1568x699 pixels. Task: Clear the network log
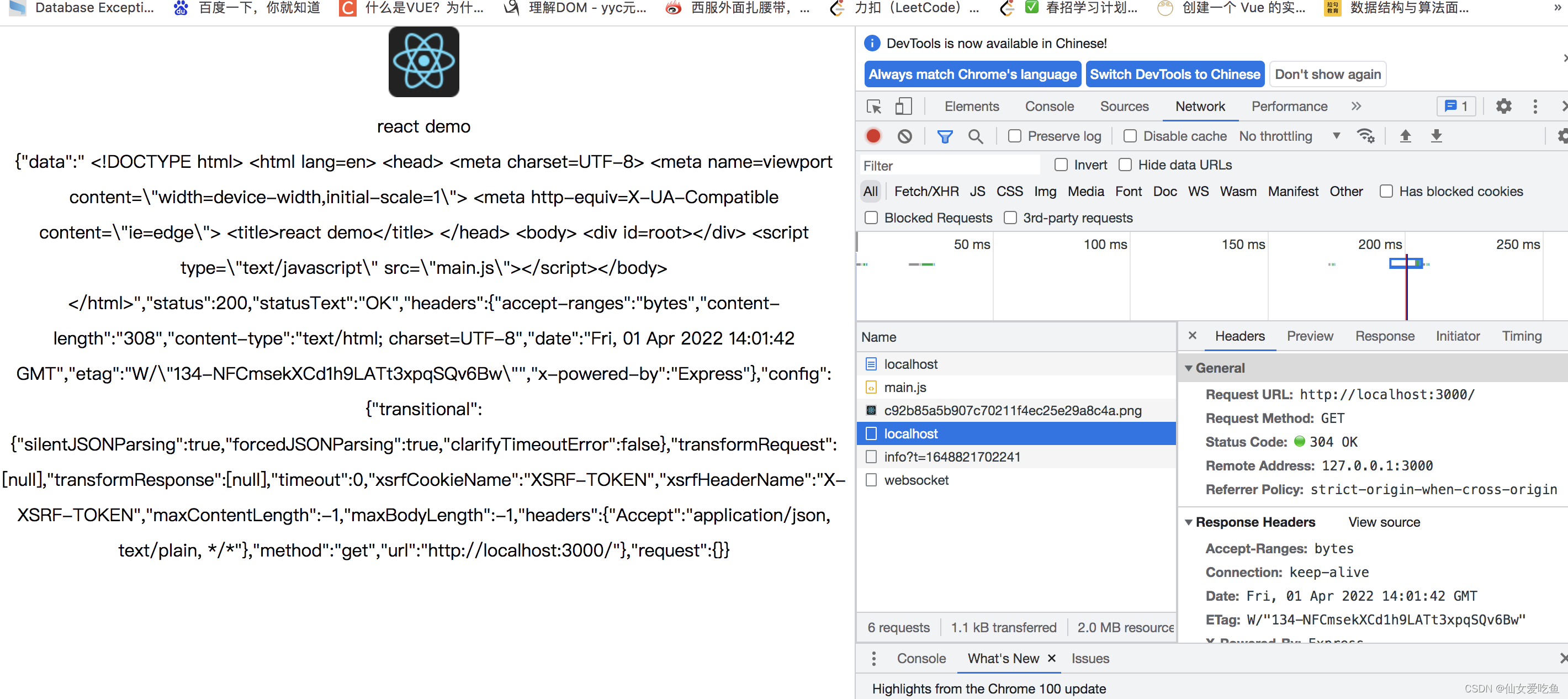click(x=905, y=136)
